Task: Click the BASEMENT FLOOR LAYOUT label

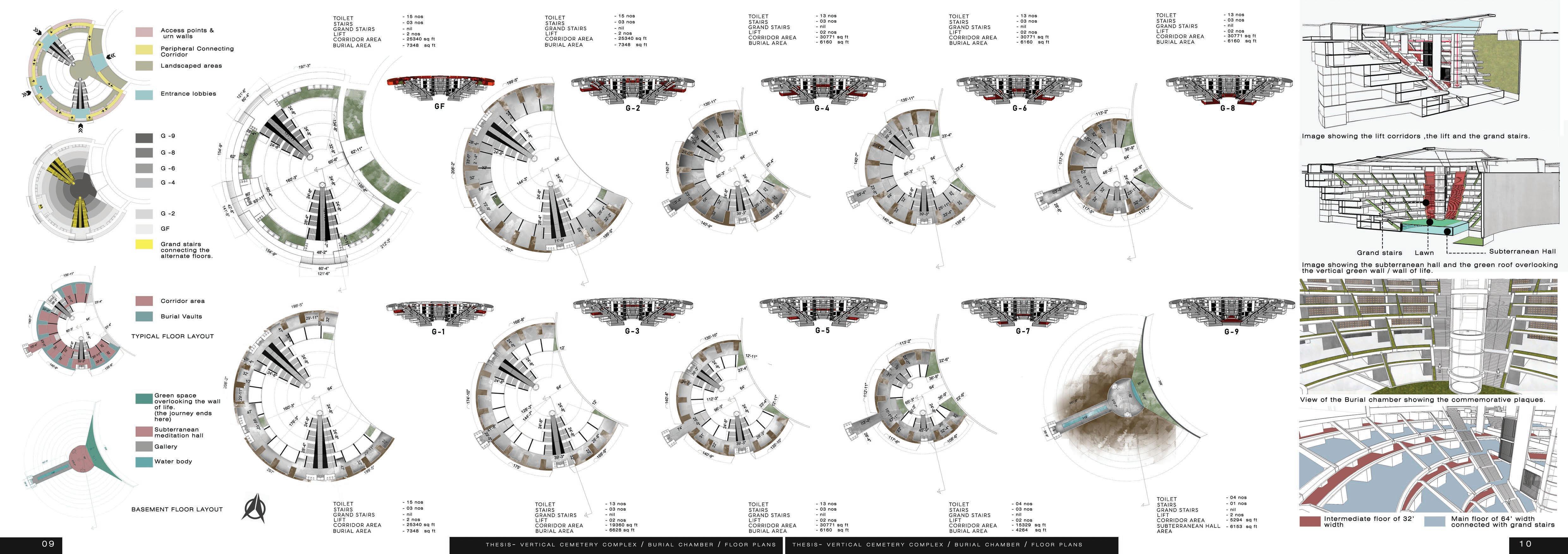Action: click(176, 509)
